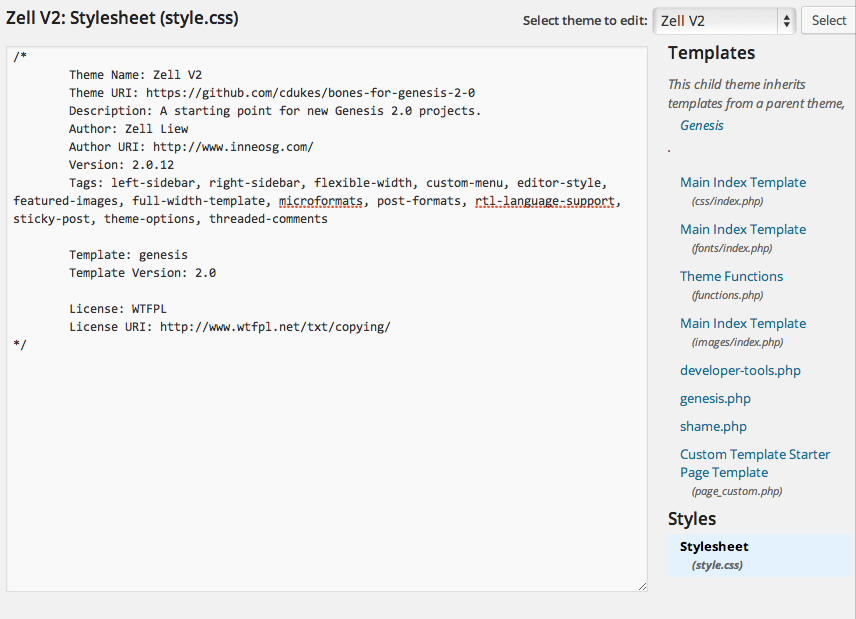Open the fonts Main Index Template
The width and height of the screenshot is (856, 619).
coord(743,229)
